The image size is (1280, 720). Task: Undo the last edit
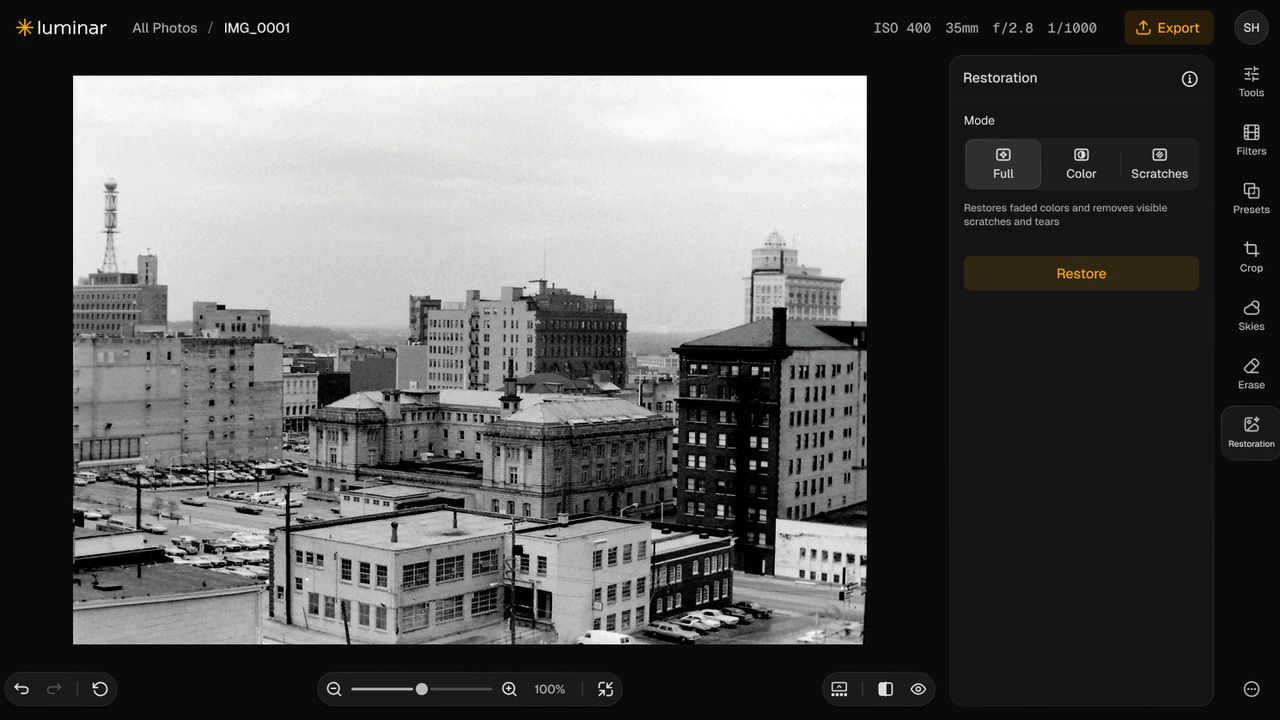click(x=22, y=689)
